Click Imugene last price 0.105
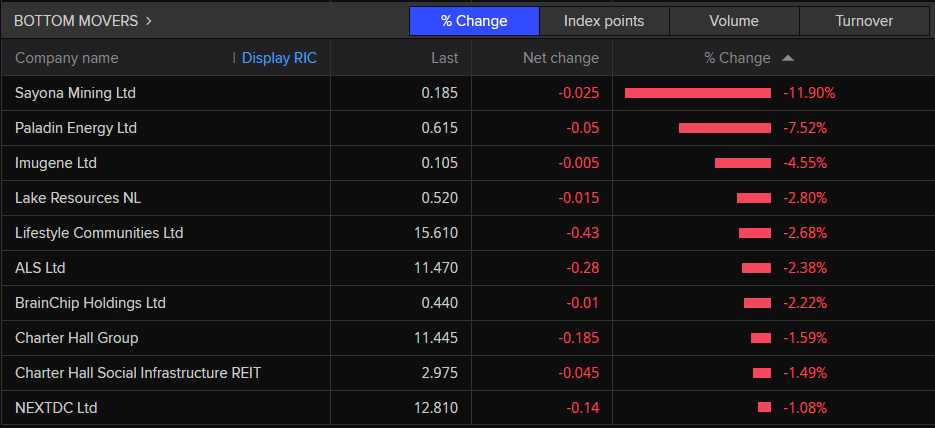 [x=439, y=163]
